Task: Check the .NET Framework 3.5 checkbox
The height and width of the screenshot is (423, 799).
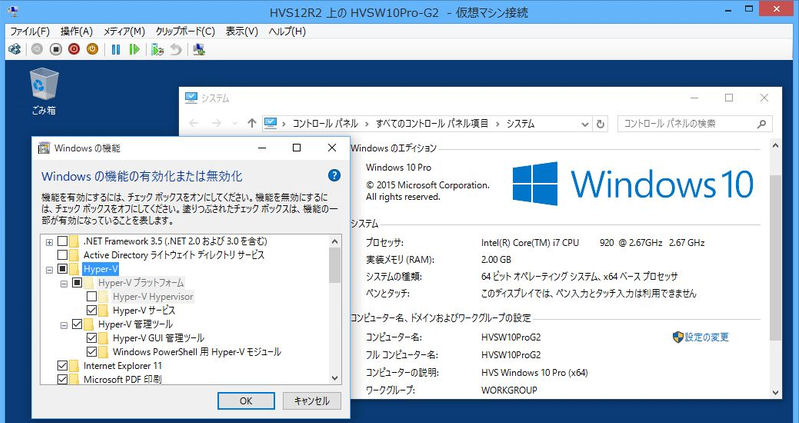Action: [x=62, y=241]
